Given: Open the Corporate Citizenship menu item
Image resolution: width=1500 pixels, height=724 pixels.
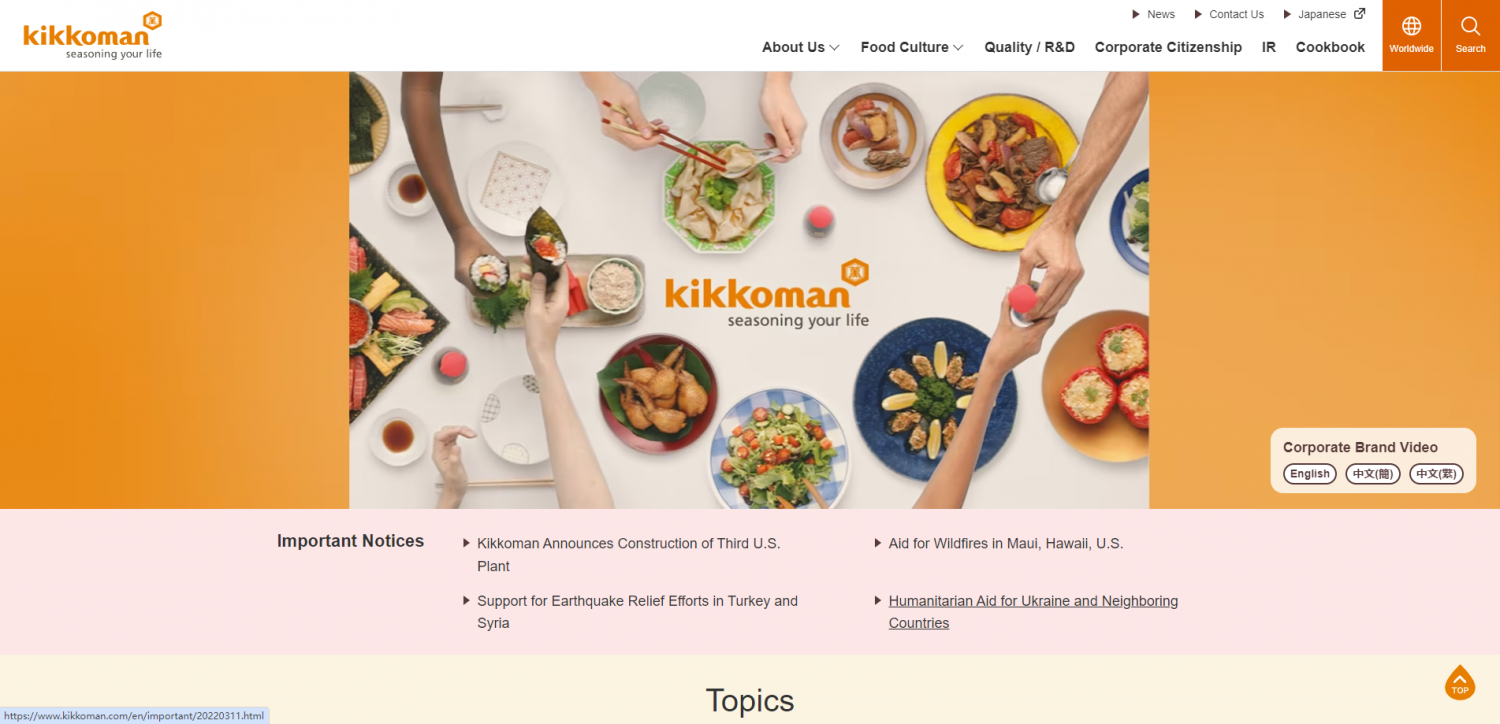Looking at the screenshot, I should pos(1168,47).
